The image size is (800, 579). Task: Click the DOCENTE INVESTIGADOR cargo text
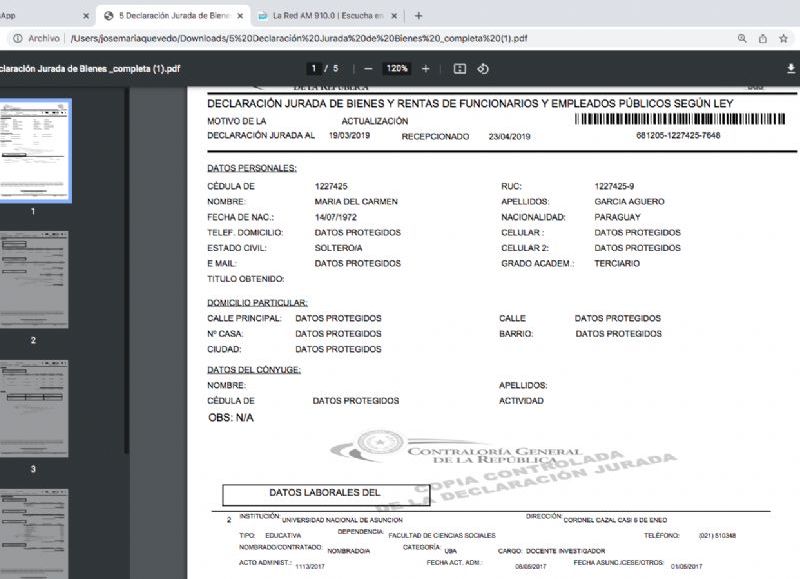565,551
